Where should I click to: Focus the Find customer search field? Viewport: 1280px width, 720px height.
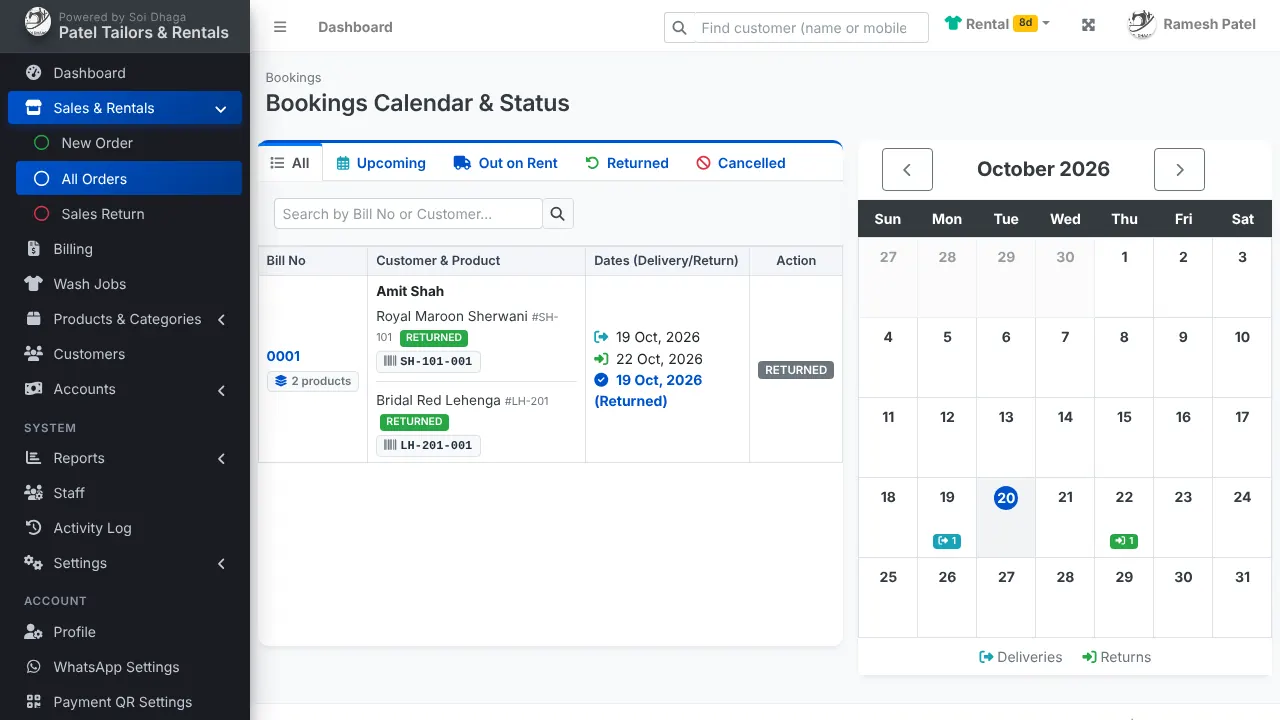[796, 28]
